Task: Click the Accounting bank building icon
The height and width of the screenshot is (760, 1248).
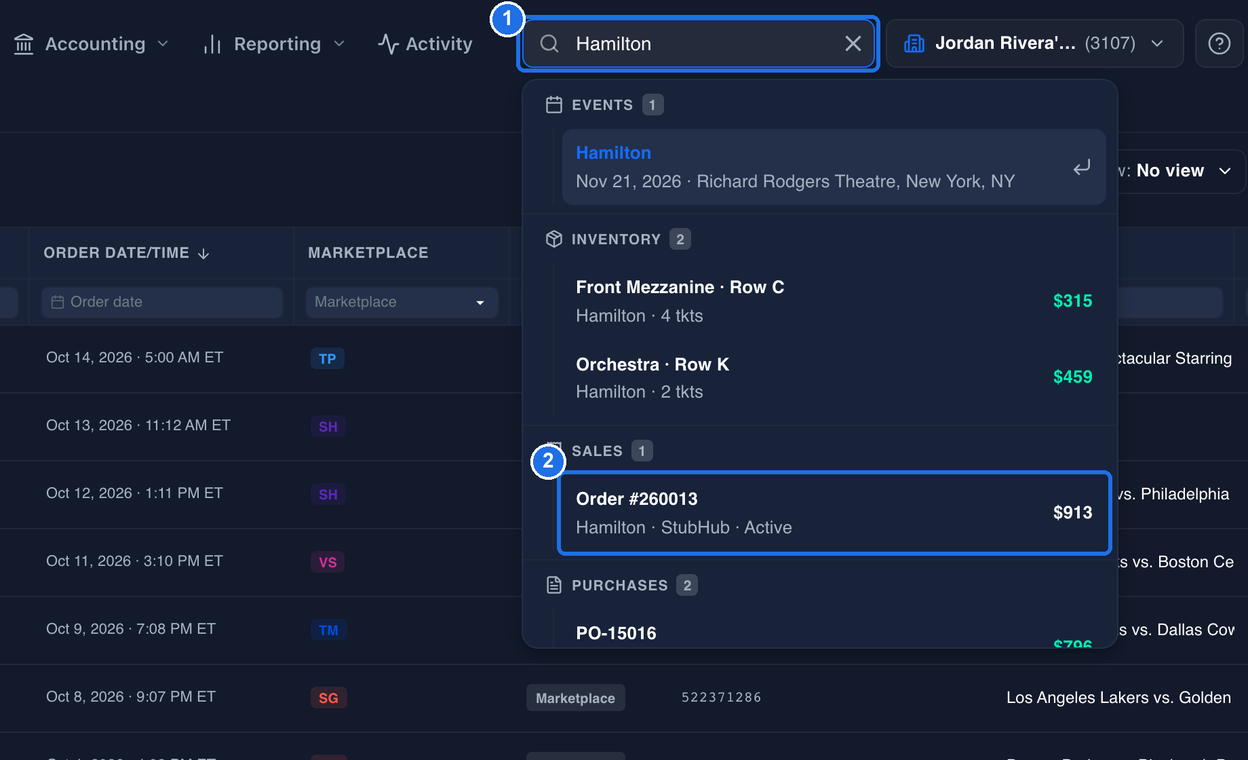Action: click(x=24, y=44)
